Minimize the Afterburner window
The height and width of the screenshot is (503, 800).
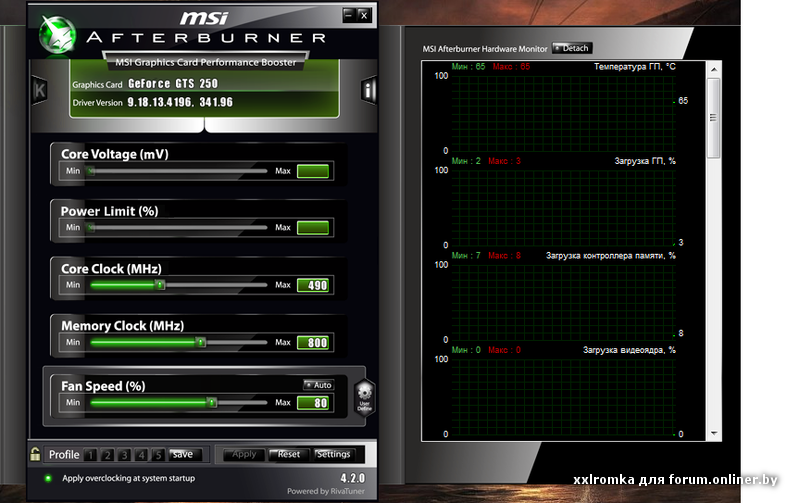(348, 15)
